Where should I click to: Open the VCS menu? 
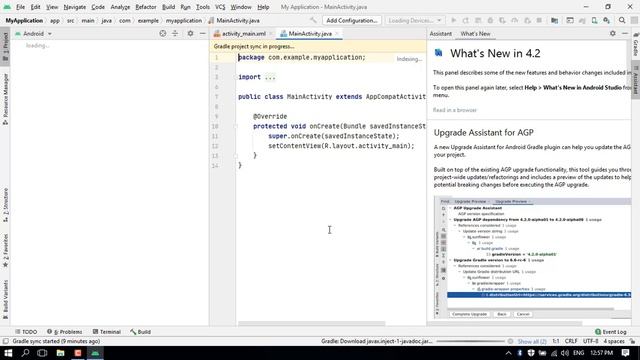pyautogui.click(x=220, y=7)
